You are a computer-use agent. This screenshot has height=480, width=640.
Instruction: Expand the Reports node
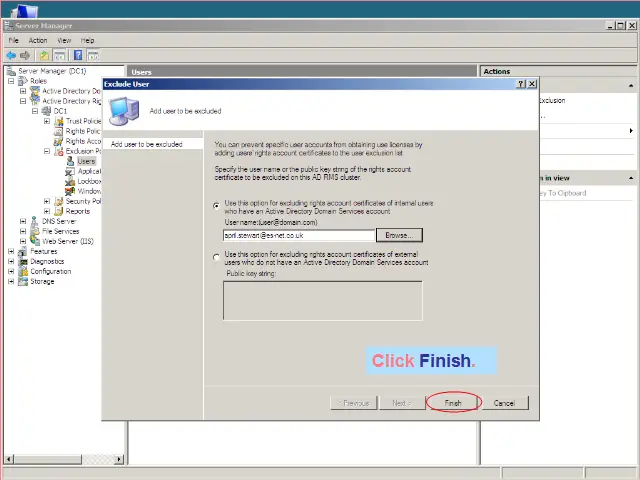click(x=47, y=211)
